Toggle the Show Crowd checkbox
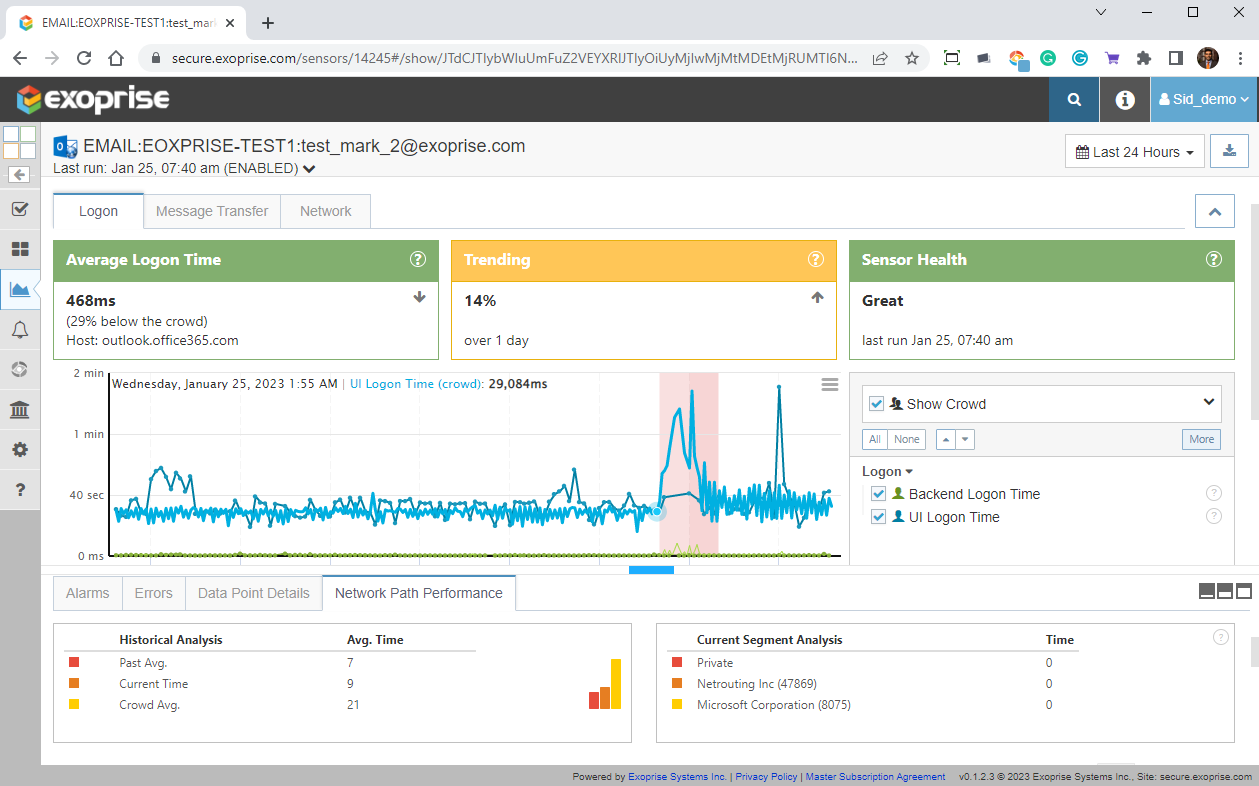This screenshot has height=786, width=1259. (x=877, y=404)
